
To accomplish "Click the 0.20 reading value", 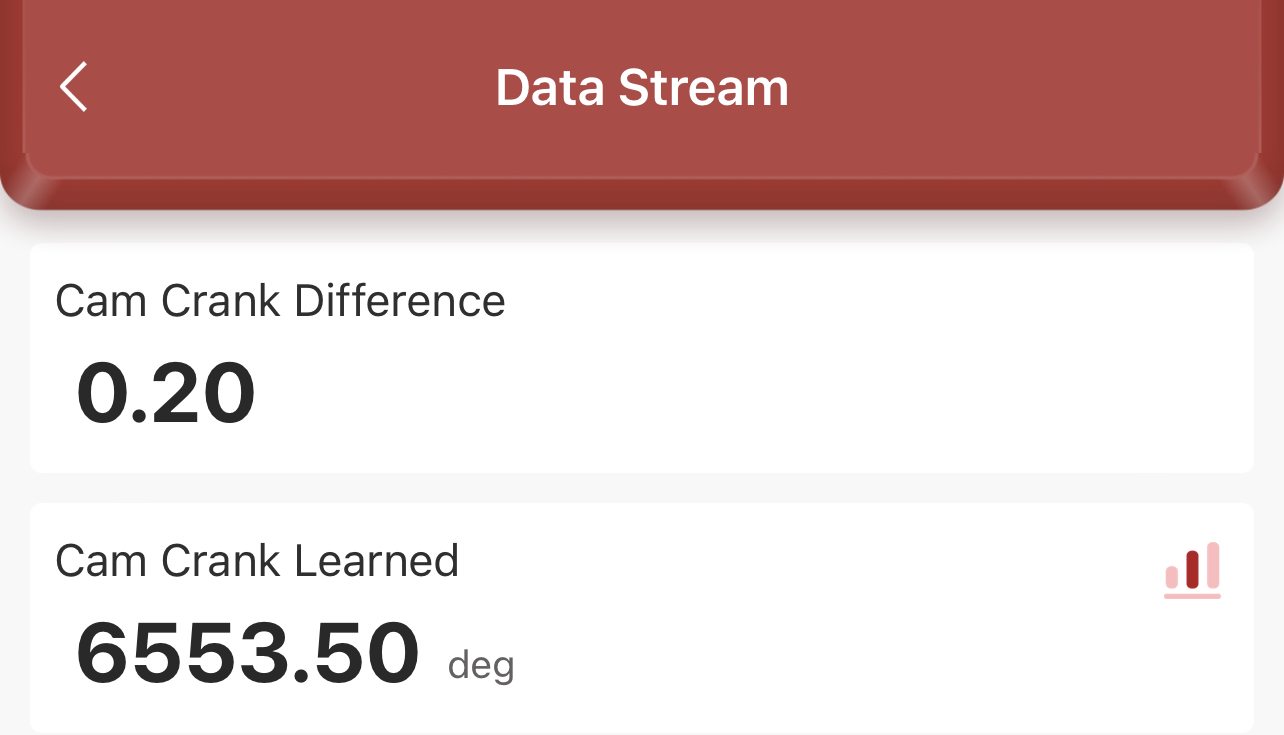I will click(x=166, y=394).
